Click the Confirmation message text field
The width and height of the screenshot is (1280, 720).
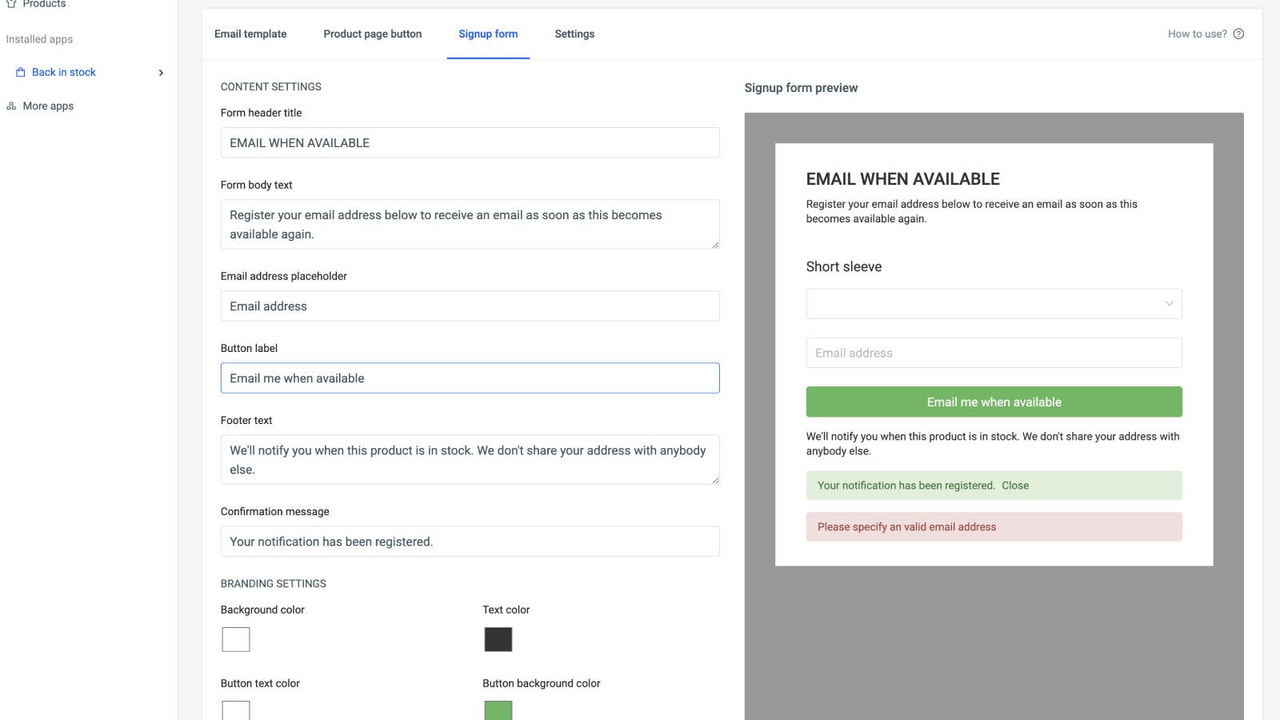[470, 541]
